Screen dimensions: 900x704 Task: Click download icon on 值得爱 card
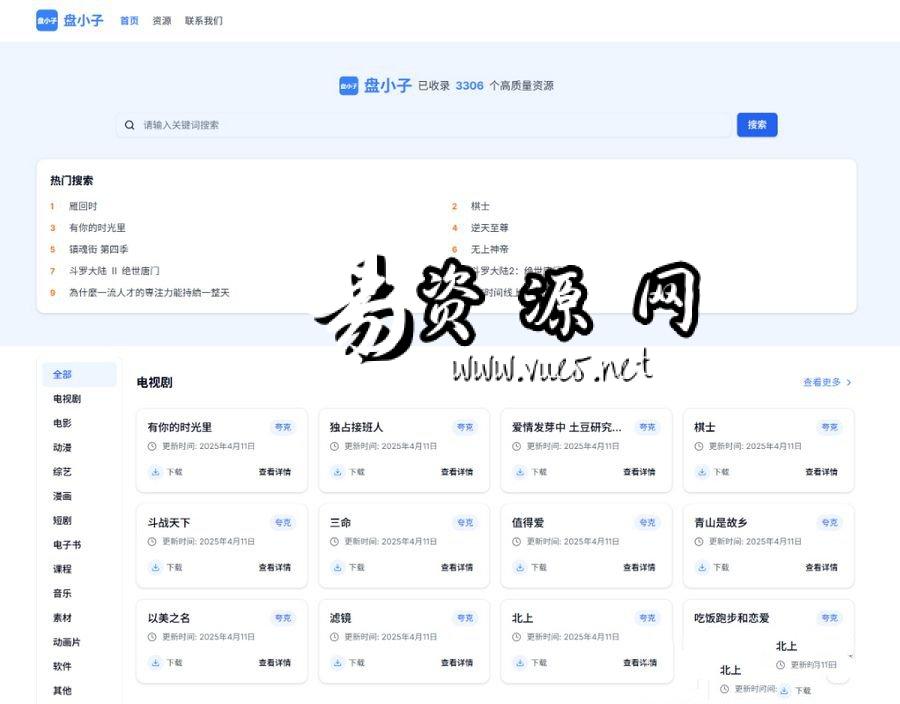click(x=520, y=567)
